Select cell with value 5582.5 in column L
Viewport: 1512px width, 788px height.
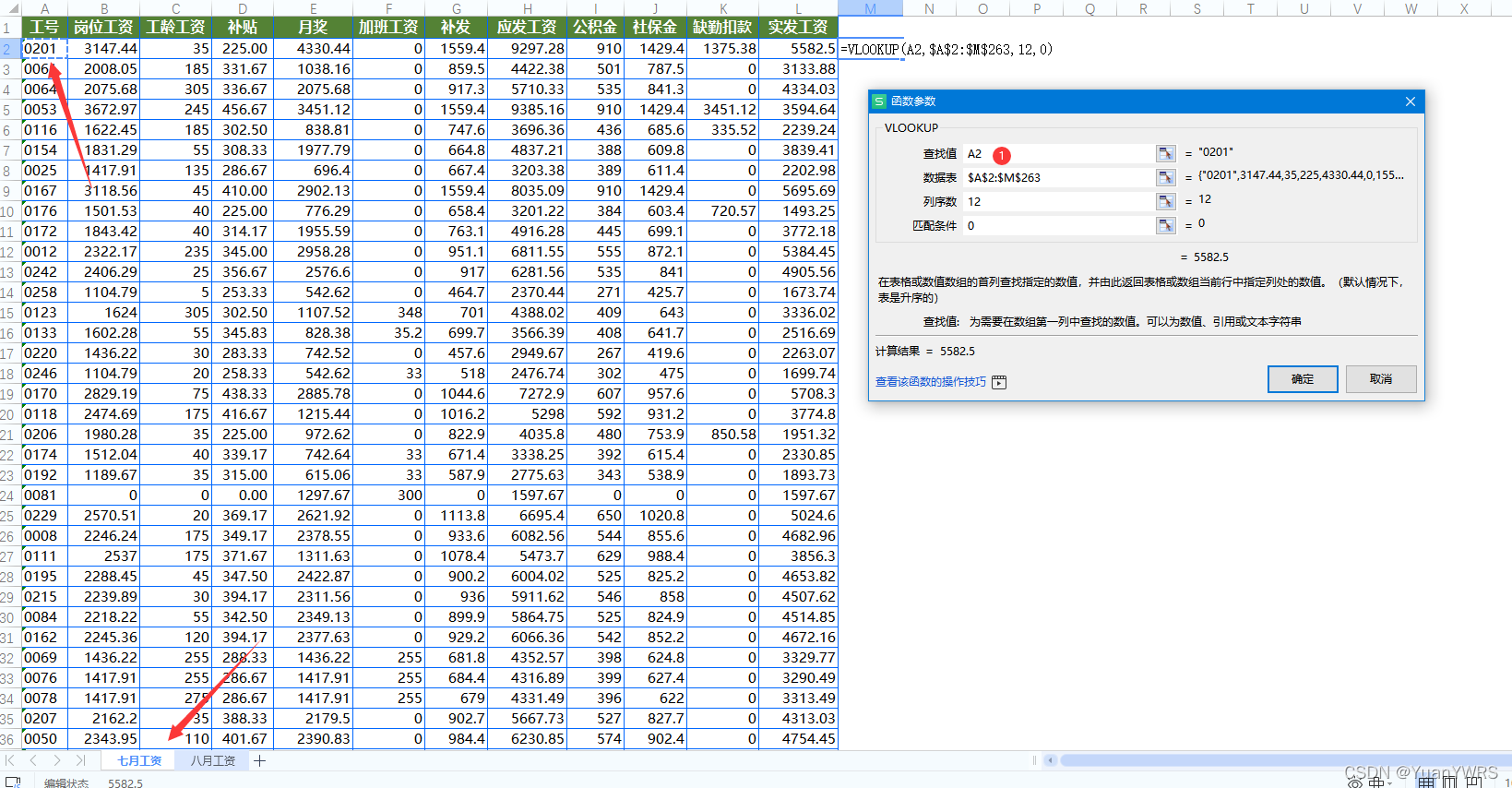pyautogui.click(x=798, y=49)
